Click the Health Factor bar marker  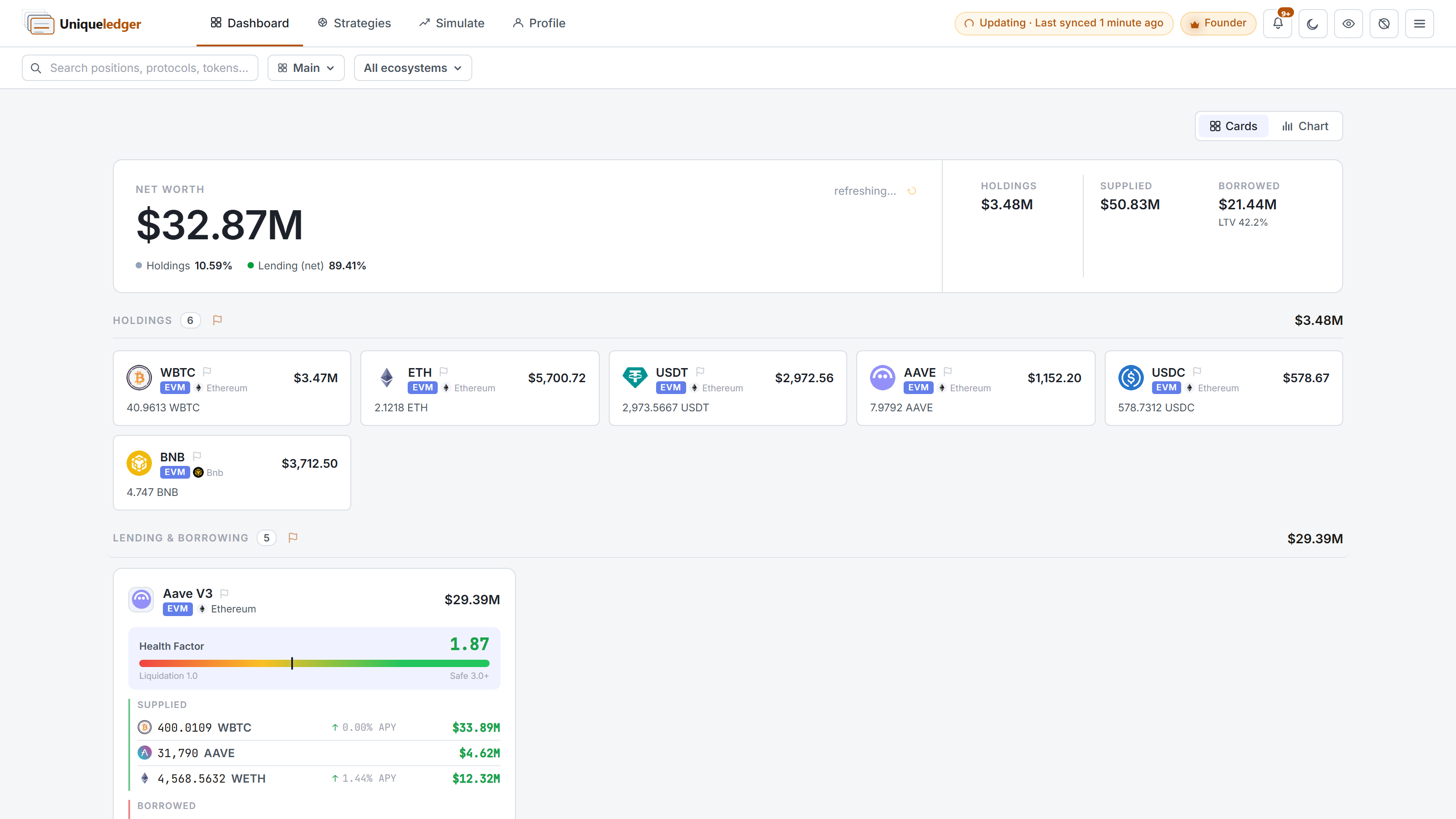(292, 663)
